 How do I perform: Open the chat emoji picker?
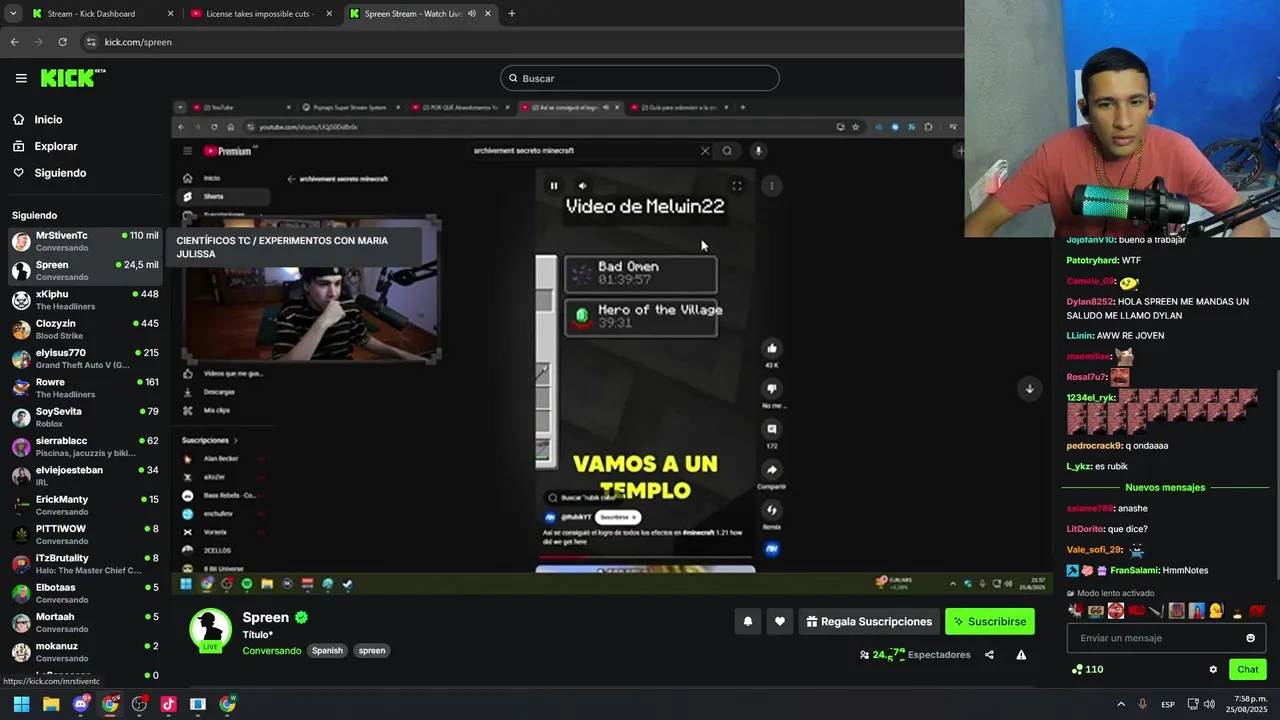(1250, 638)
